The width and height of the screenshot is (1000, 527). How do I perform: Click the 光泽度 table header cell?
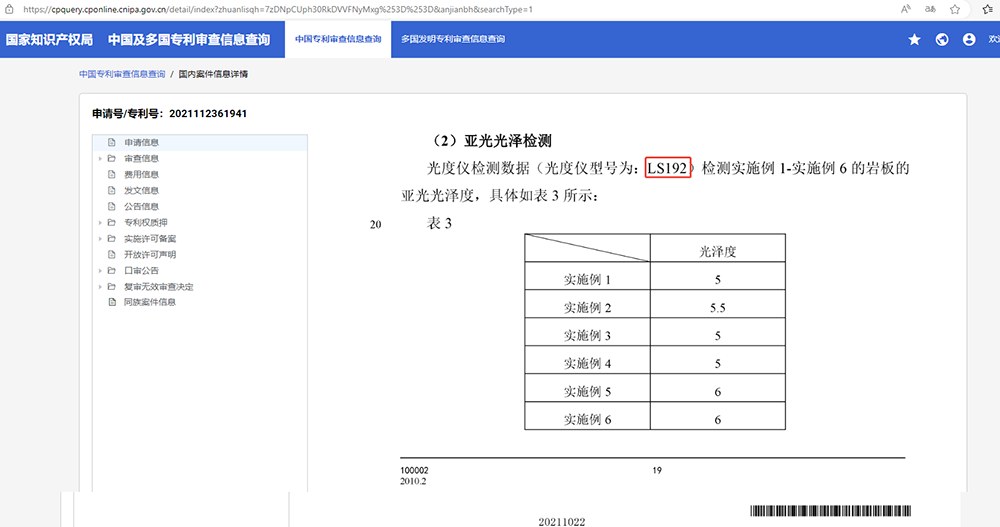point(717,248)
